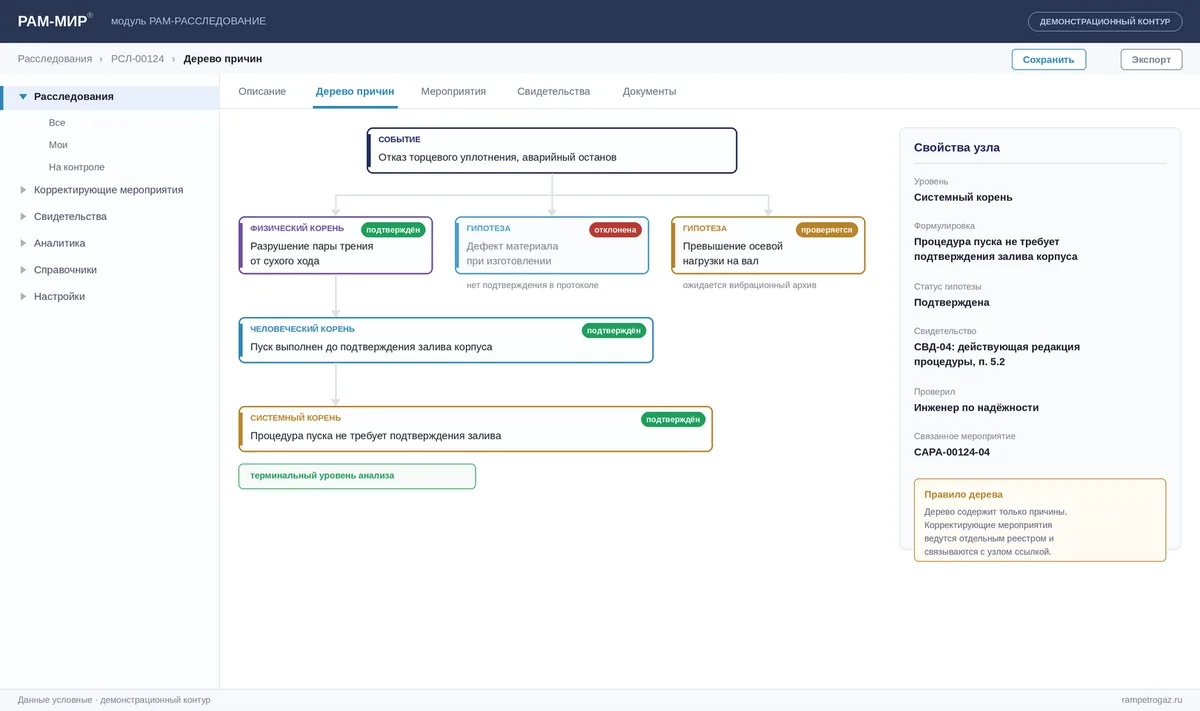Click подтверждён badge on Физический корень
1200x711 pixels.
(x=394, y=230)
